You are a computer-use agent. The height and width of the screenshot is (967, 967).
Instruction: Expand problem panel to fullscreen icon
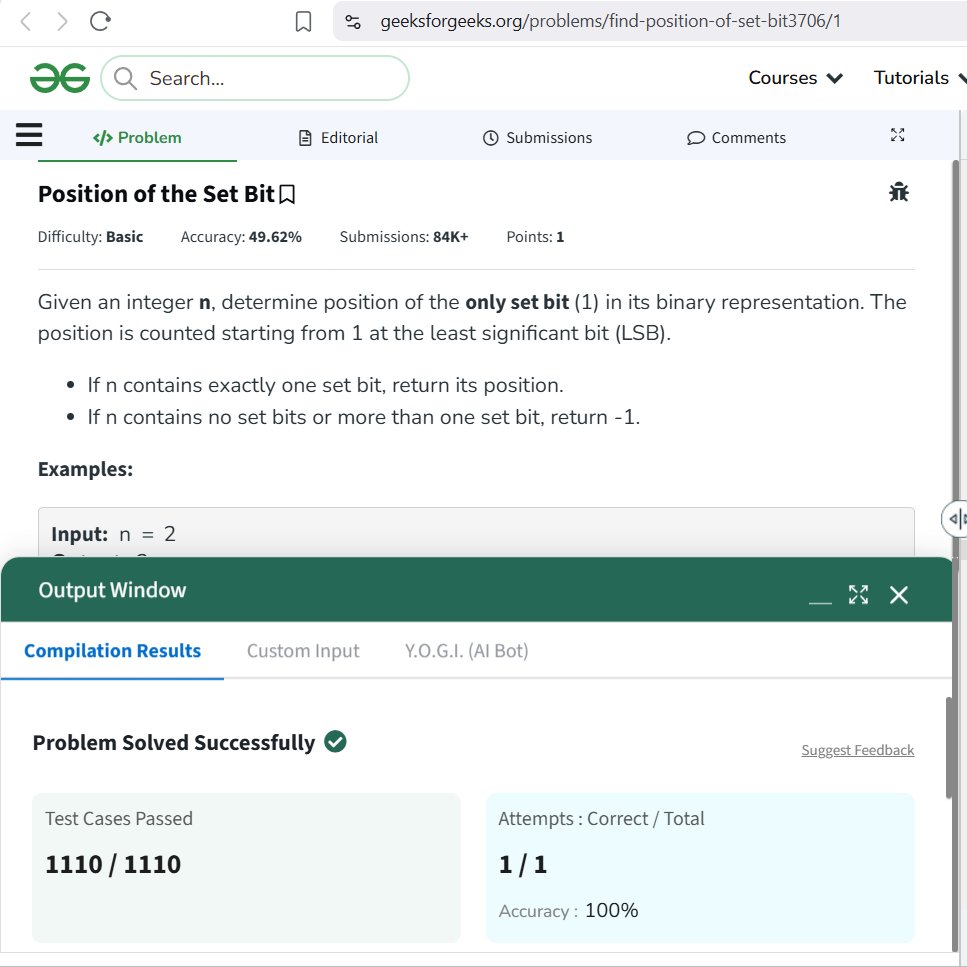coord(897,135)
